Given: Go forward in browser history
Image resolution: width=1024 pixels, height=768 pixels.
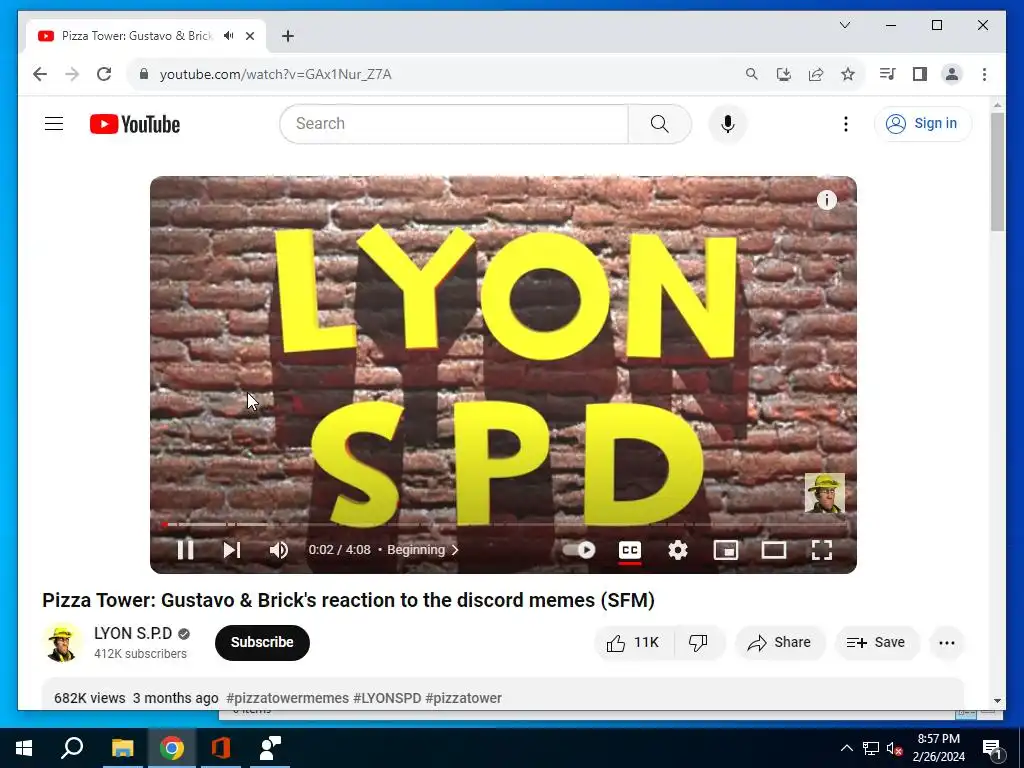Looking at the screenshot, I should coord(72,74).
